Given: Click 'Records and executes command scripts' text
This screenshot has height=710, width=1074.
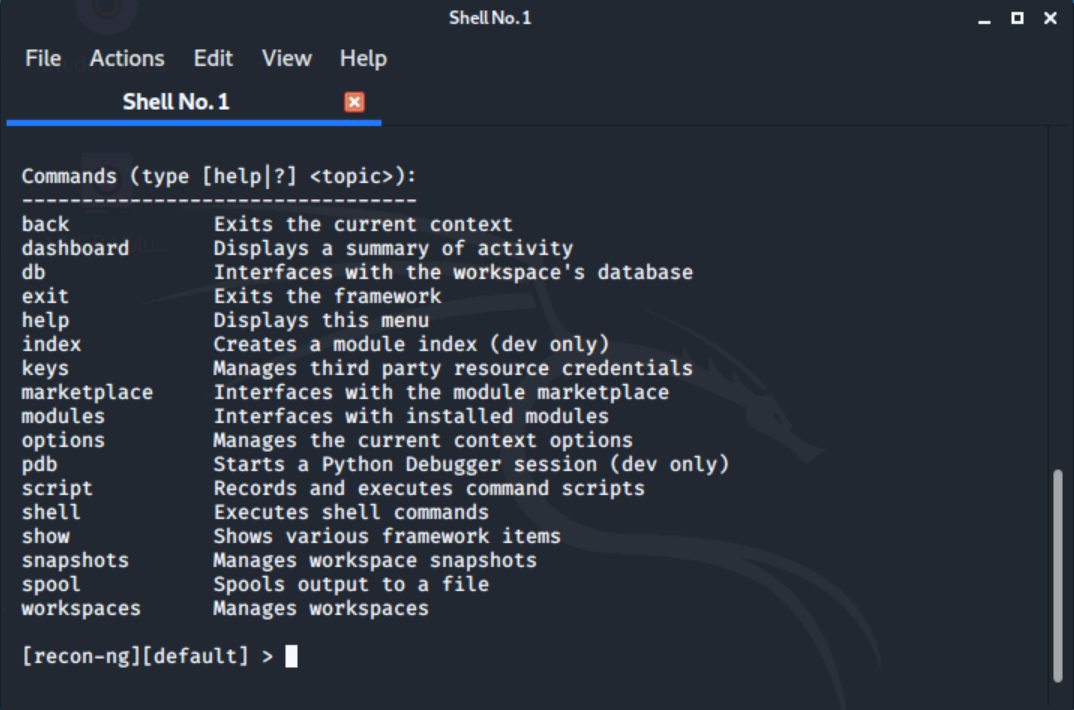Looking at the screenshot, I should pyautogui.click(x=429, y=488).
